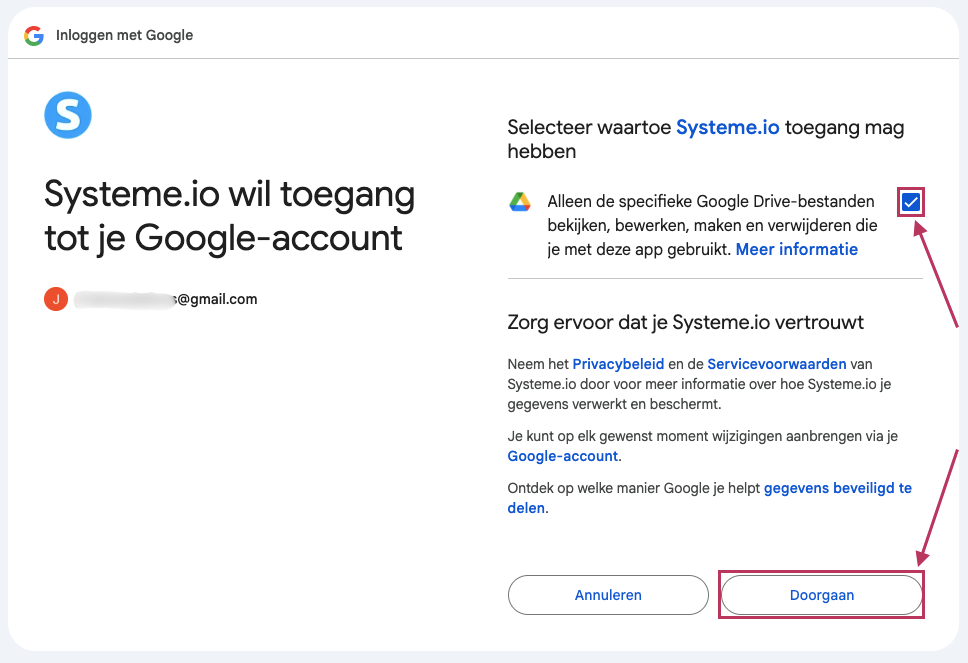The width and height of the screenshot is (968, 663).
Task: Click the orange J account avatar
Action: 55,299
